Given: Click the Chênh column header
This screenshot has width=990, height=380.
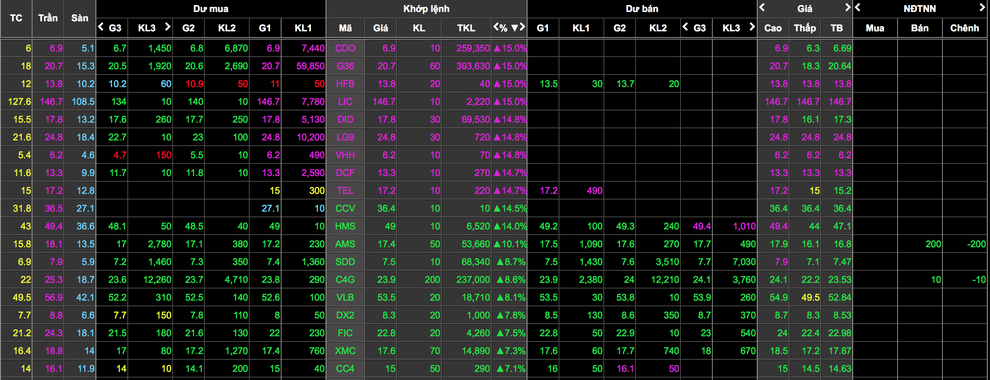Looking at the screenshot, I should tap(965, 28).
